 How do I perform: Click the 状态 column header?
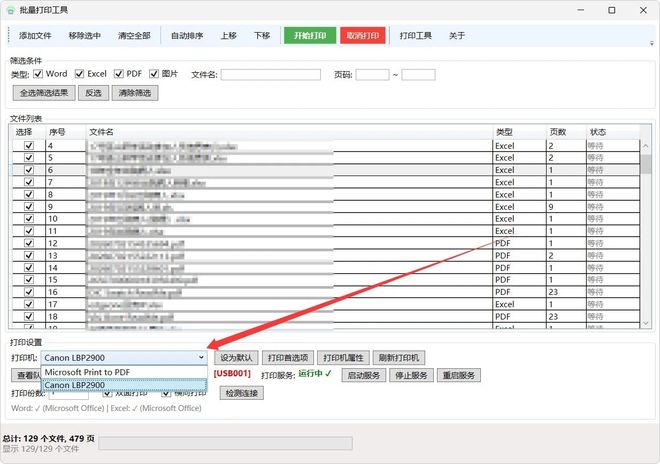tap(613, 132)
